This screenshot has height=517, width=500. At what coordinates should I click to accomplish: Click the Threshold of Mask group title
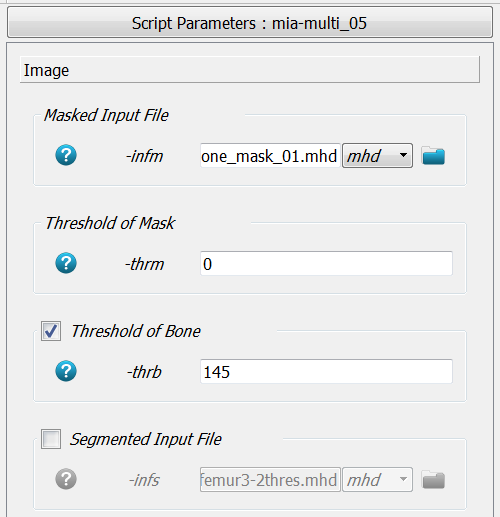pos(110,223)
